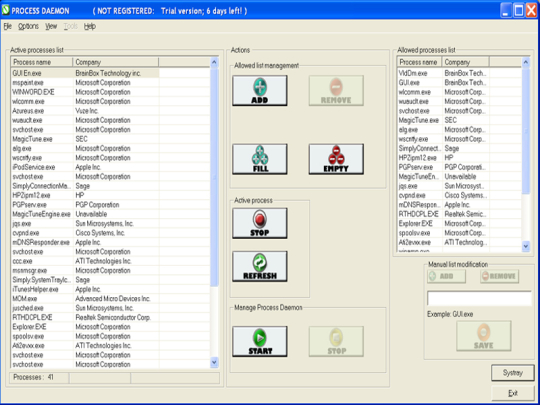Click the active processes list scrollbar thumb
The height and width of the screenshot is (405, 540).
(214, 177)
